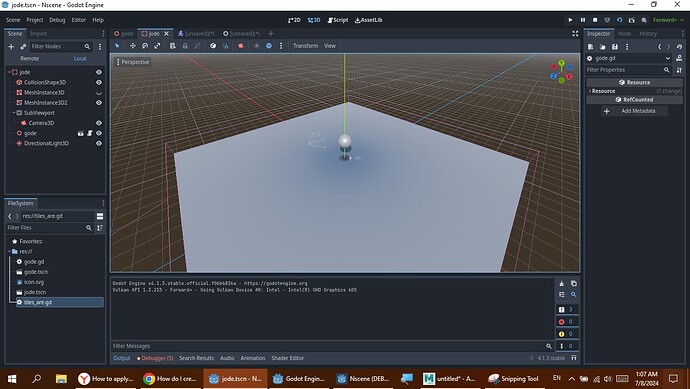Activate the Rotate Mode tool
690x389 pixels.
click(x=145, y=46)
